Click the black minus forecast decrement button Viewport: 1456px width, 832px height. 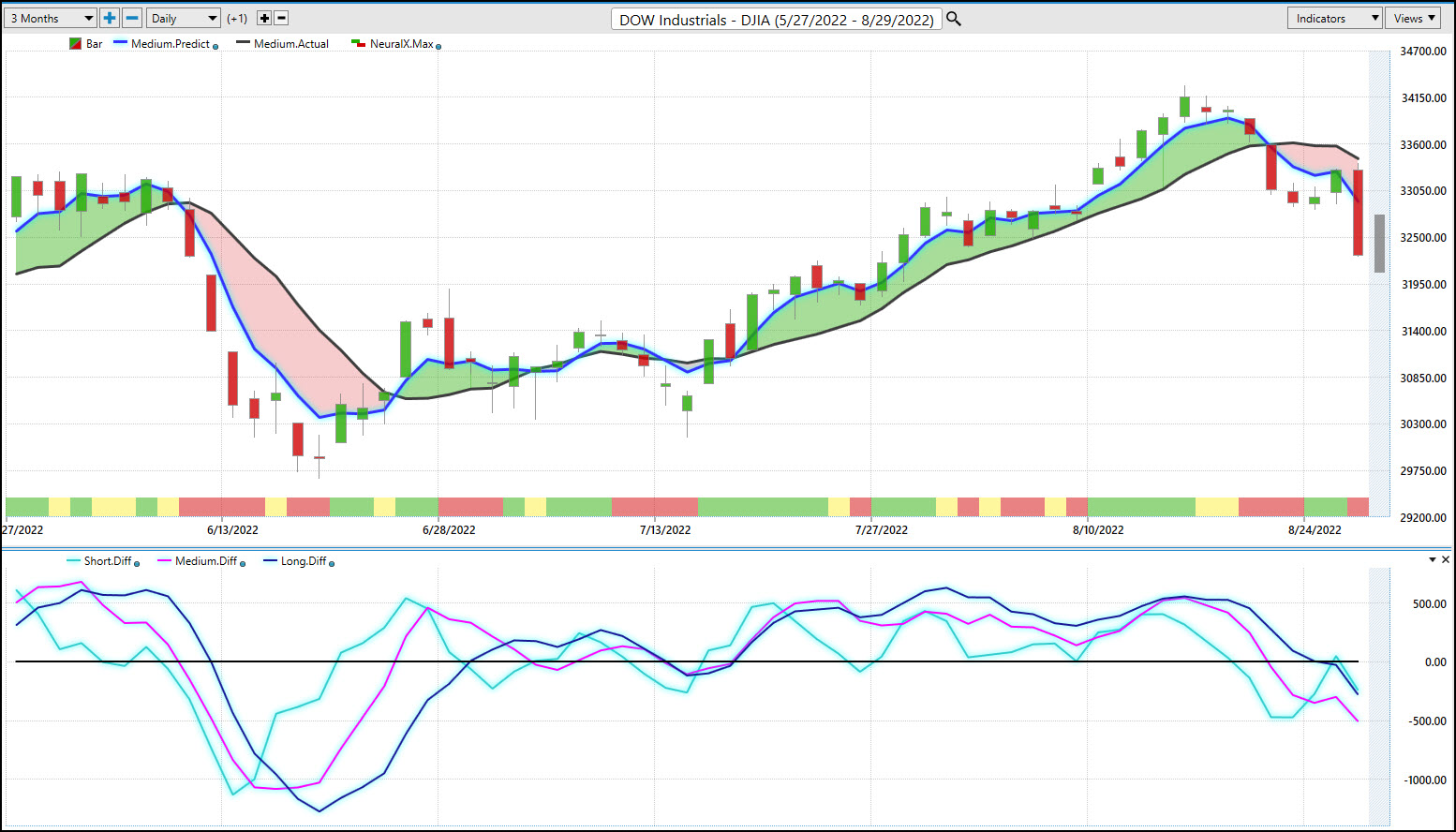pos(281,18)
